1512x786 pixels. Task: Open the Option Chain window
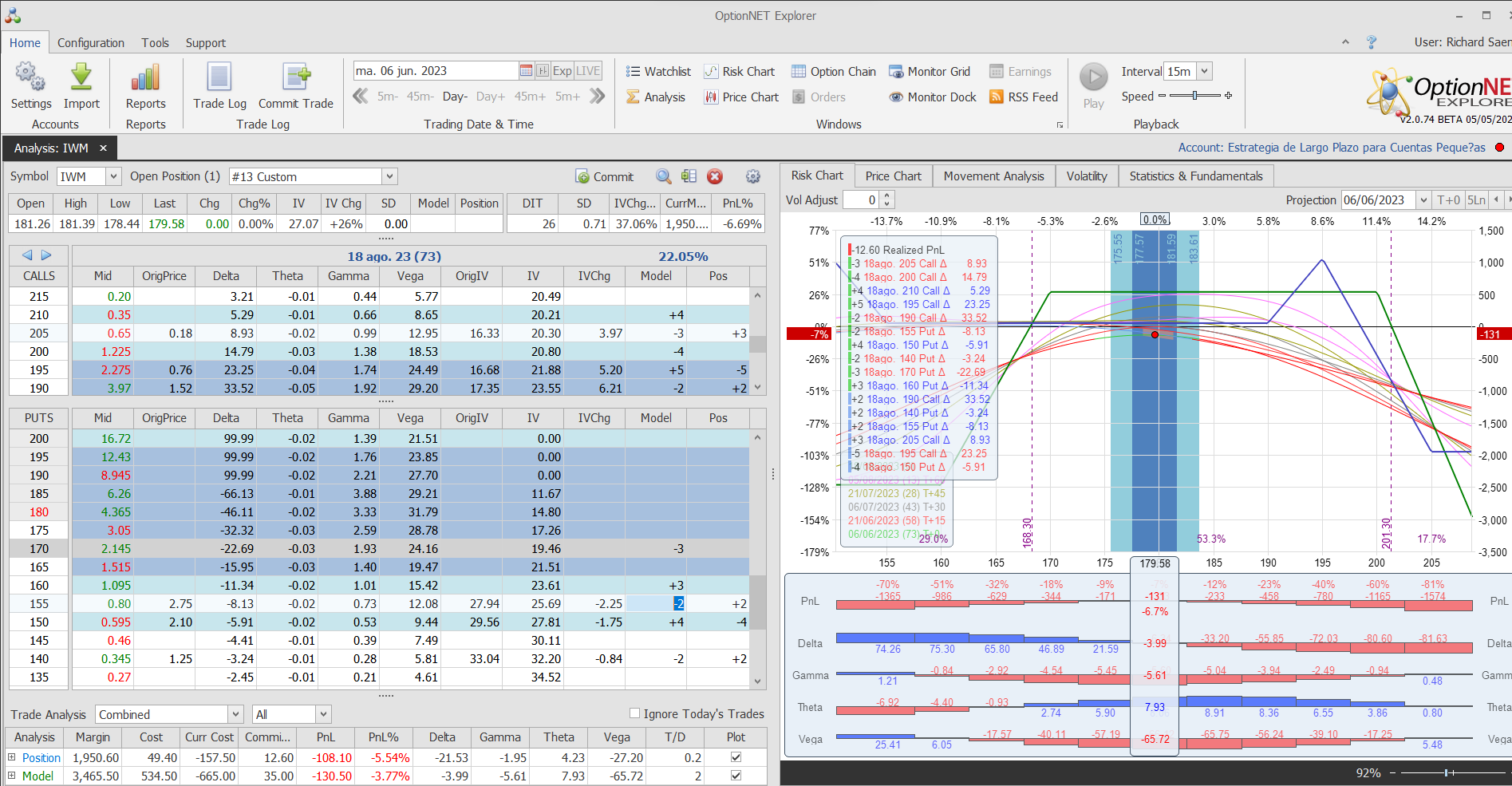coord(834,72)
